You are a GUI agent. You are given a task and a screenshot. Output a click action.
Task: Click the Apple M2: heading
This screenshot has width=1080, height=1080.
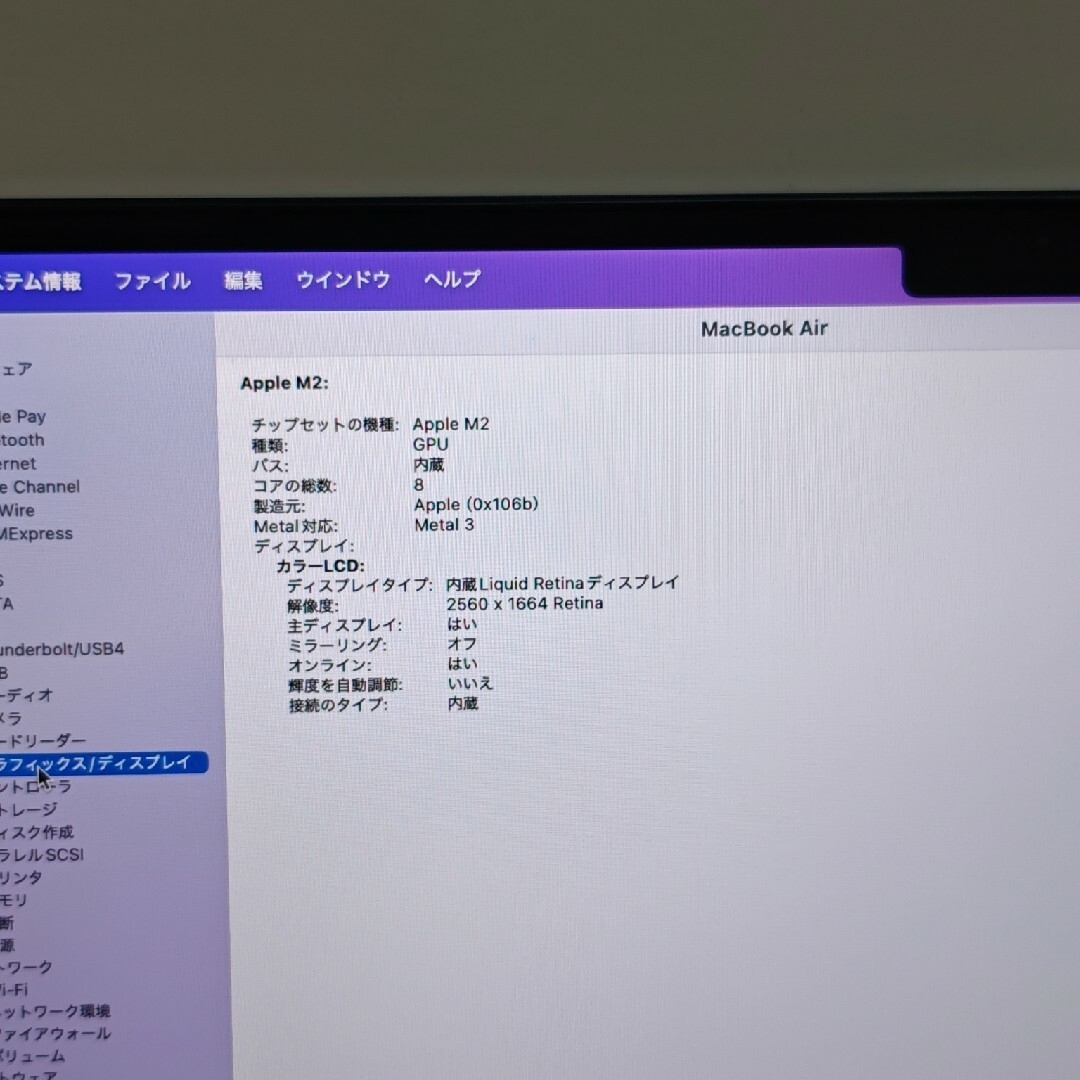click(284, 384)
